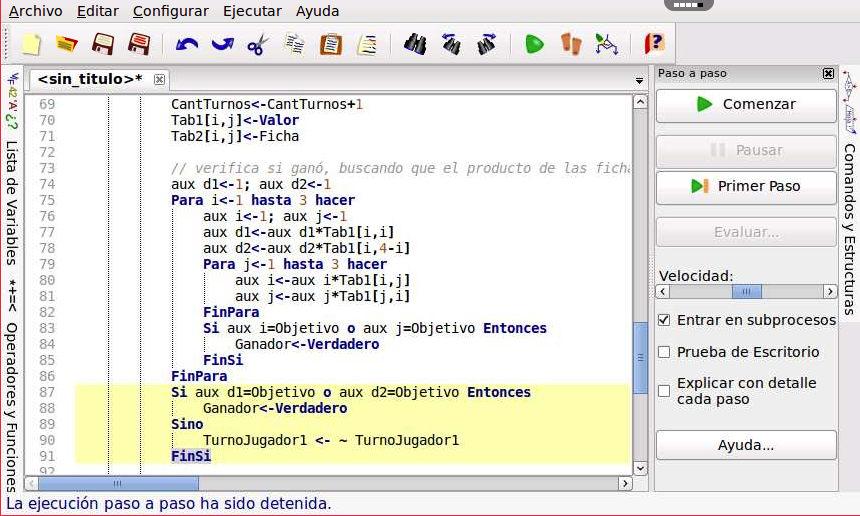Click the New file icon
The width and height of the screenshot is (860, 516).
pyautogui.click(x=31, y=44)
